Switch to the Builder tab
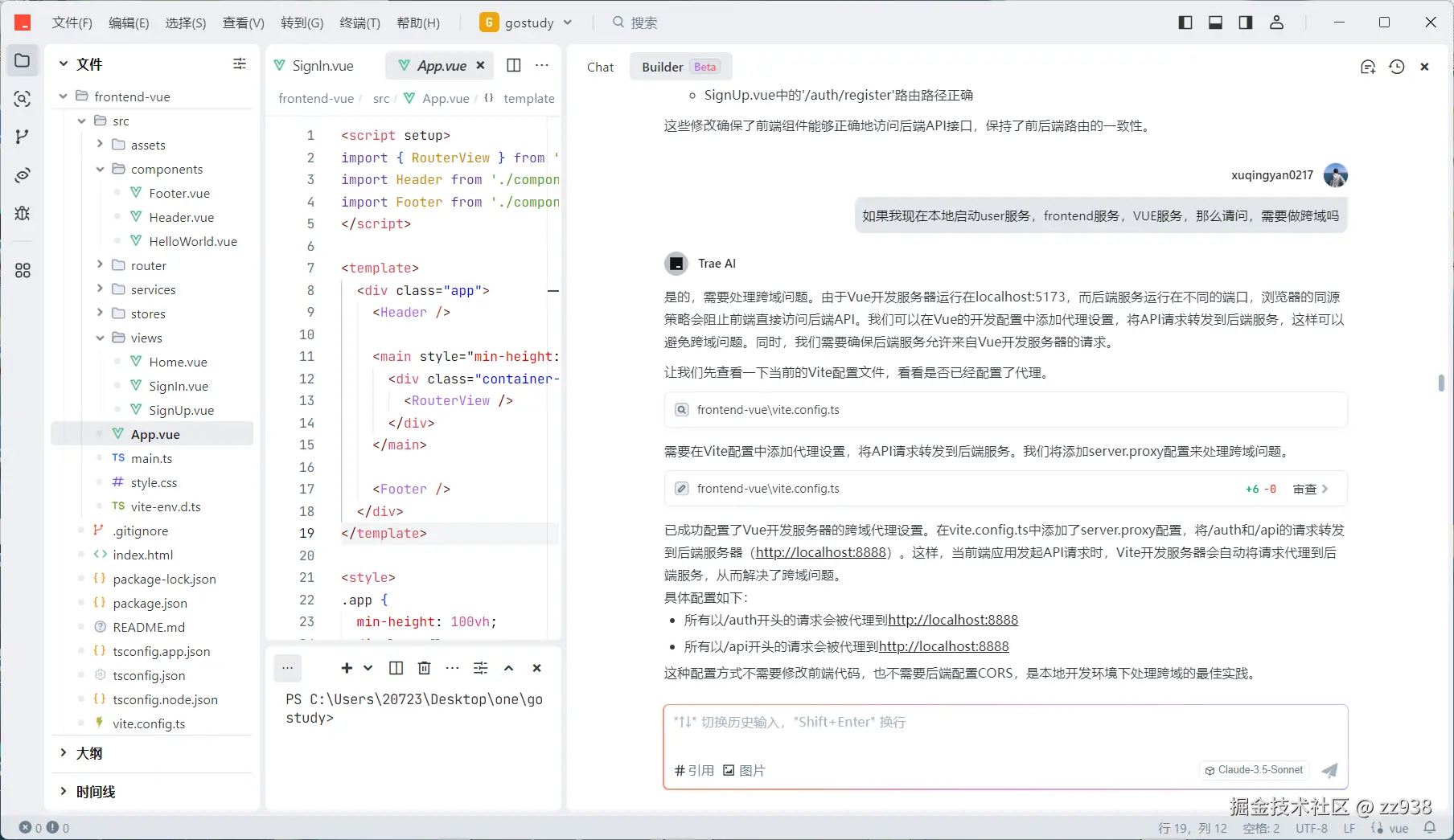 coord(680,67)
